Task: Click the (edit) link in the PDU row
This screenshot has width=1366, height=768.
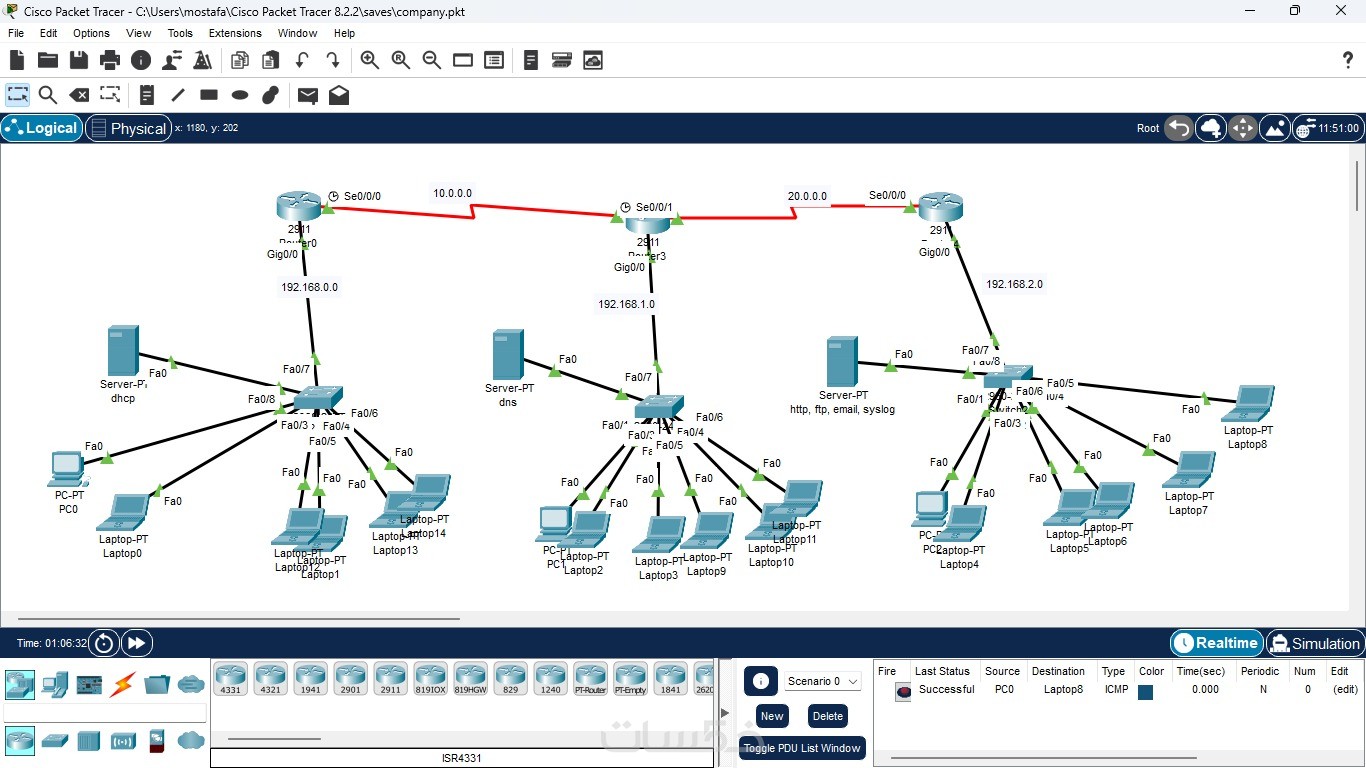Action: click(1345, 689)
